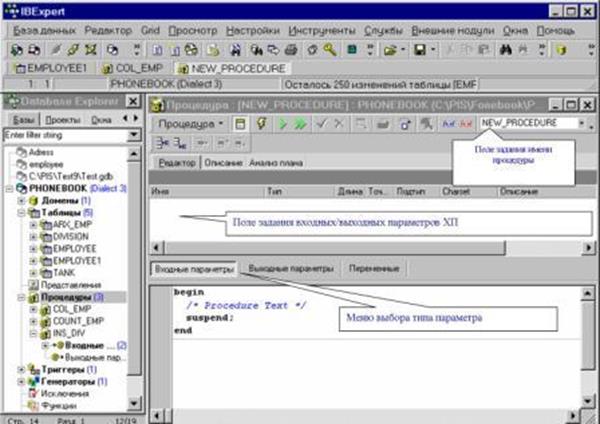
Task: Expand the Домены tree node
Action: coord(22,201)
